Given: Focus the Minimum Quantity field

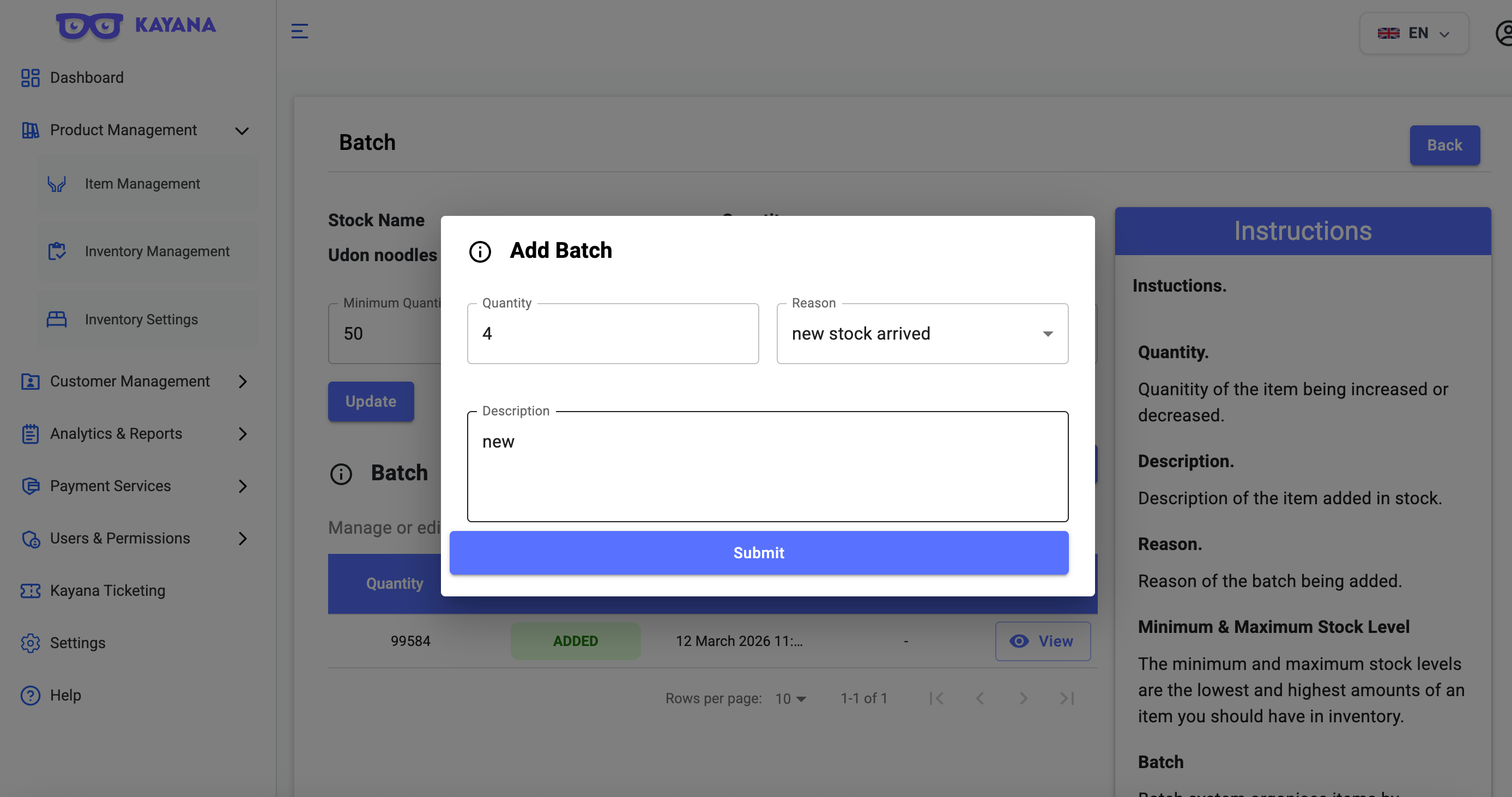Looking at the screenshot, I should (384, 333).
